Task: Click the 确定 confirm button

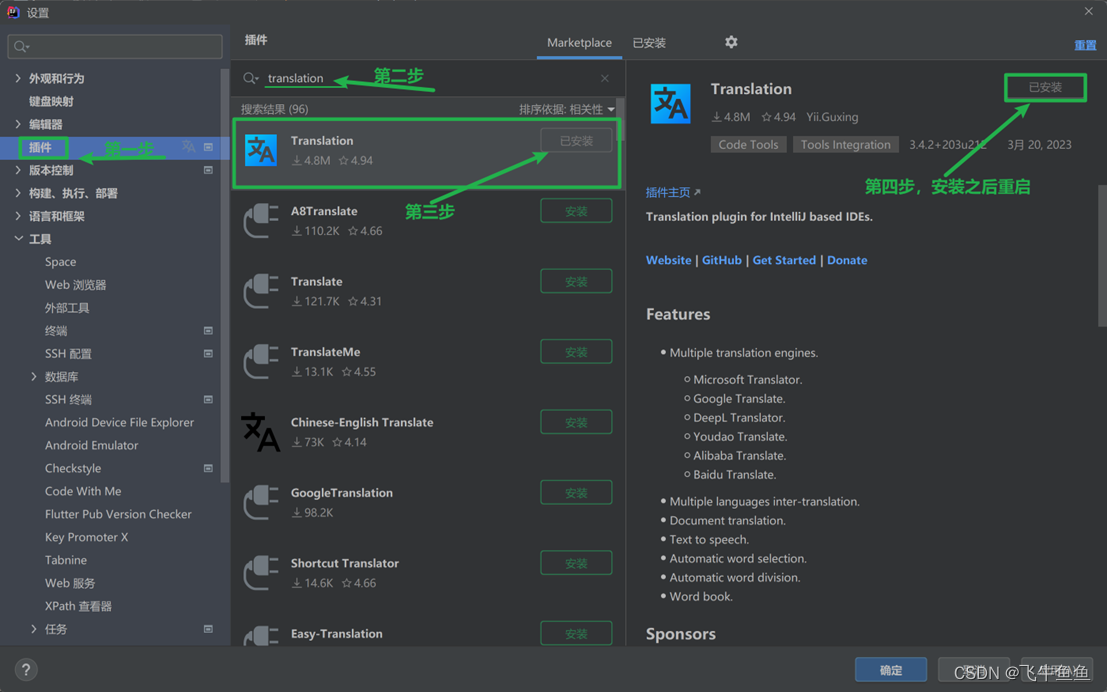Action: (x=890, y=669)
